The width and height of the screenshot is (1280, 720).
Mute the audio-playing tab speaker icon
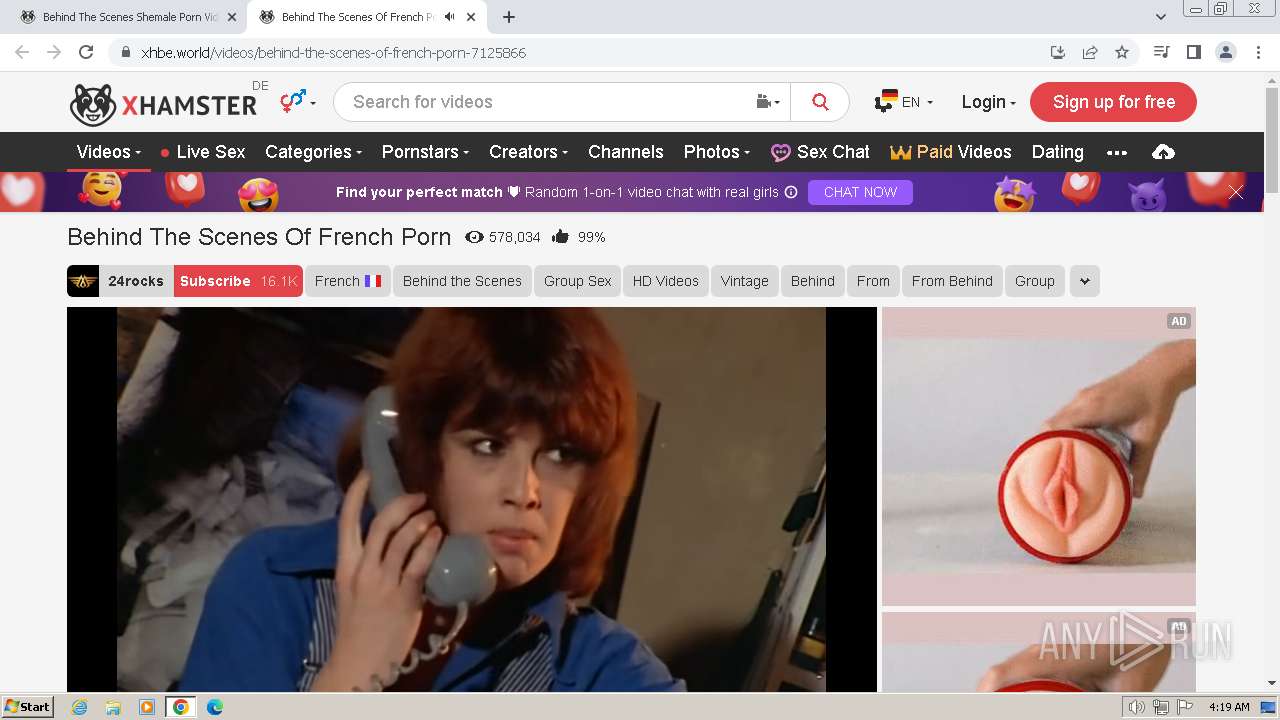[450, 17]
